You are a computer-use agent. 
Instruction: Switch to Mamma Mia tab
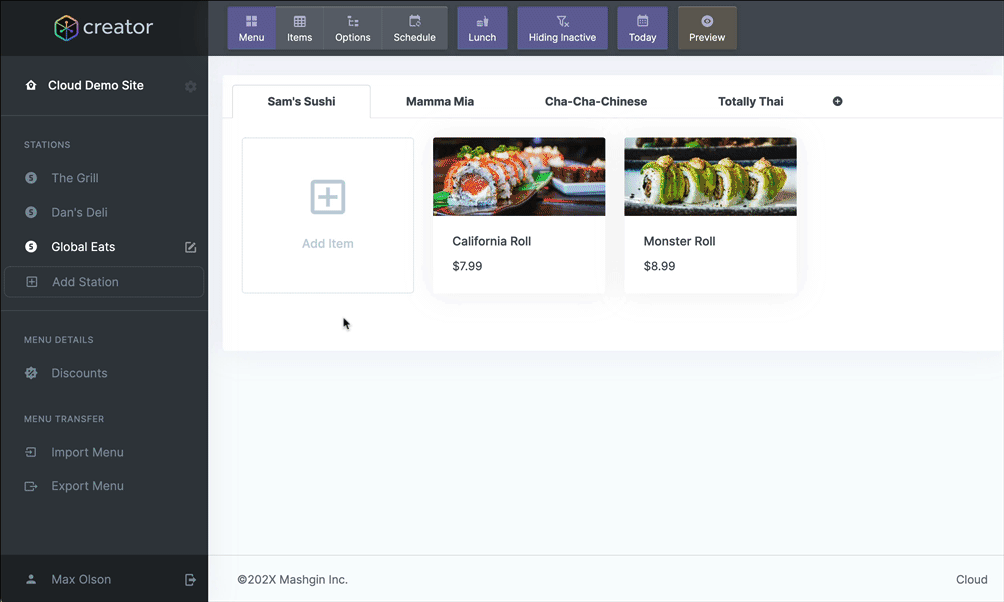[x=440, y=101]
